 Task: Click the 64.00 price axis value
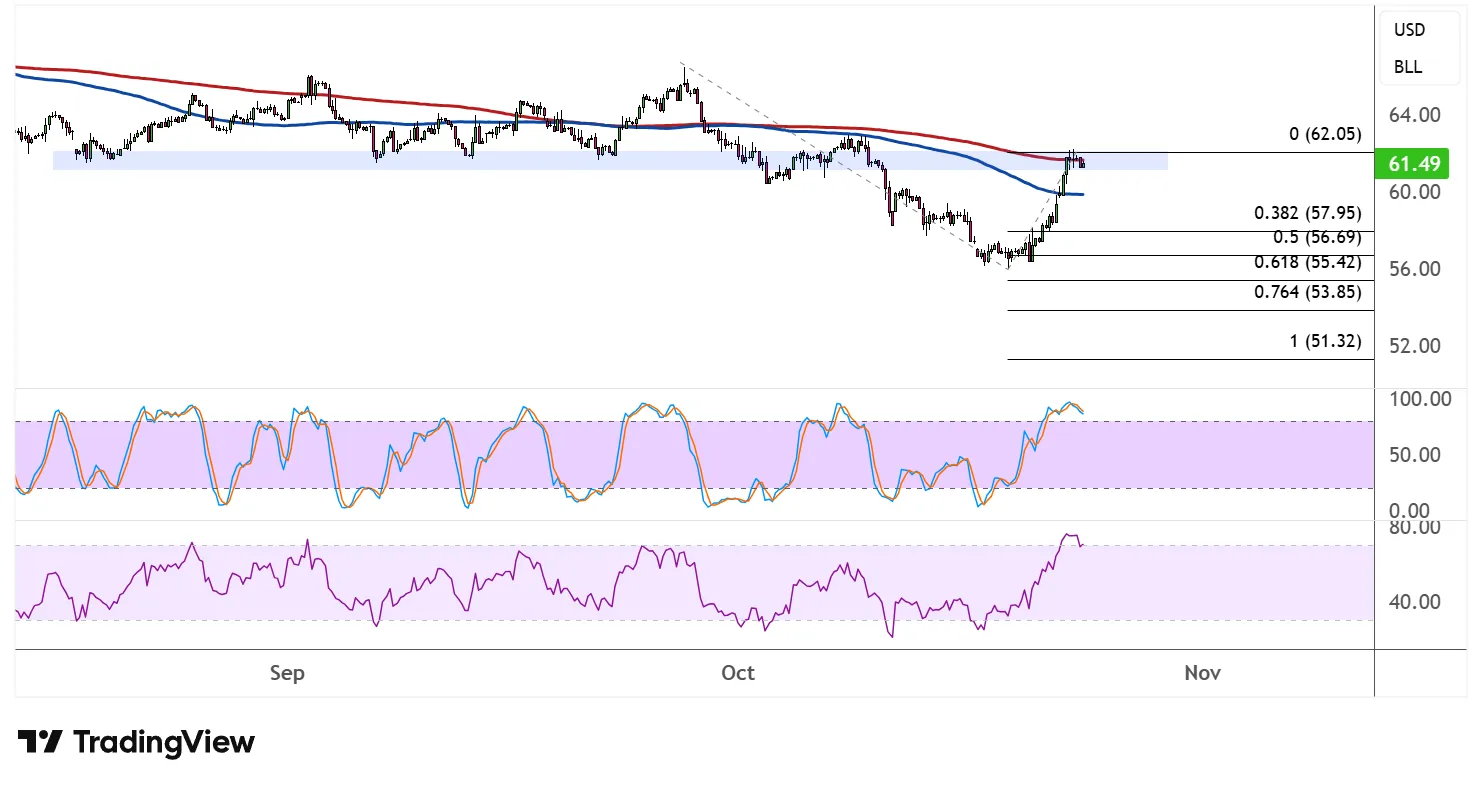(1415, 115)
